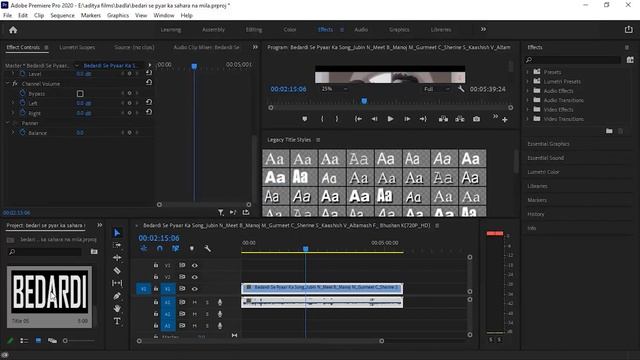The height and width of the screenshot is (360, 640).
Task: Click new custom bin in Effects panel
Action: [x=609, y=131]
